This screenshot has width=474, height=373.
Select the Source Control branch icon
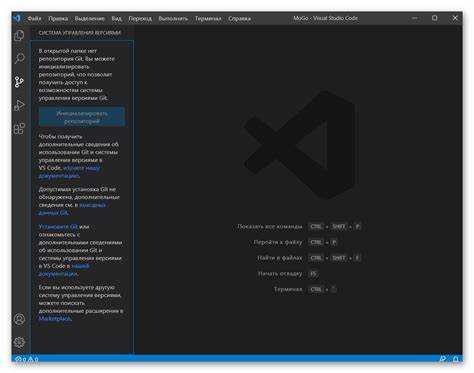19,82
